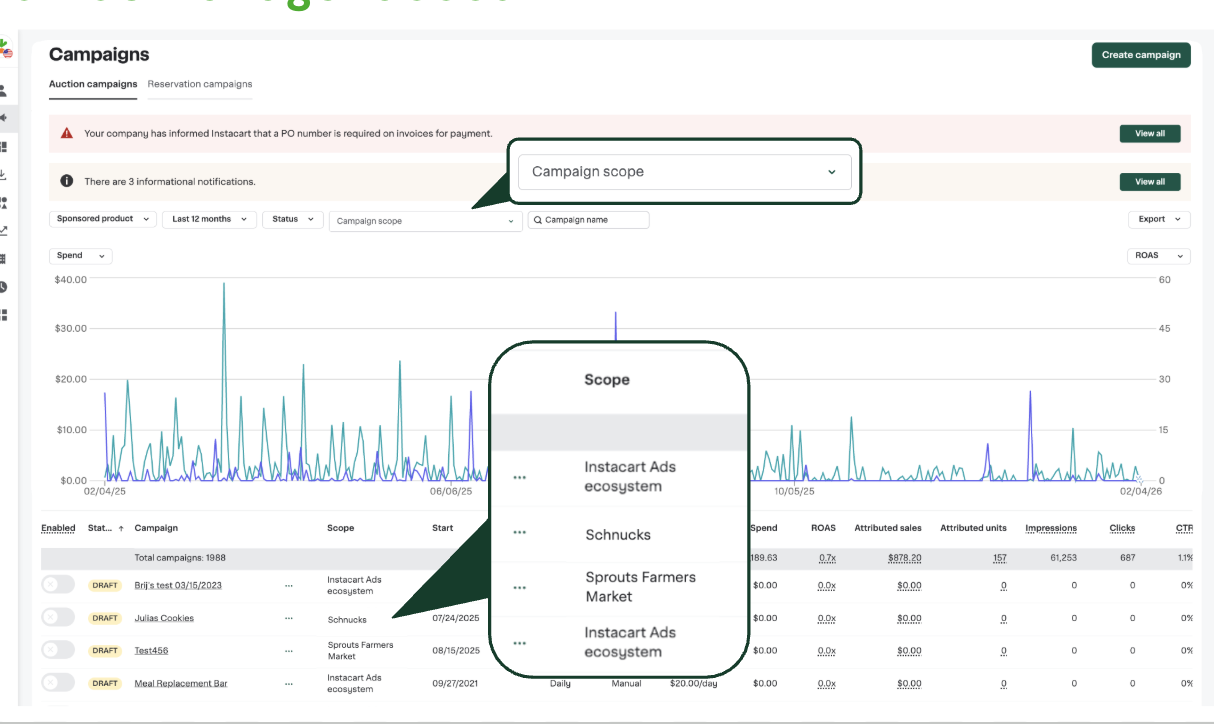
Task: Open three-dot menu for Test456
Action: (289, 651)
